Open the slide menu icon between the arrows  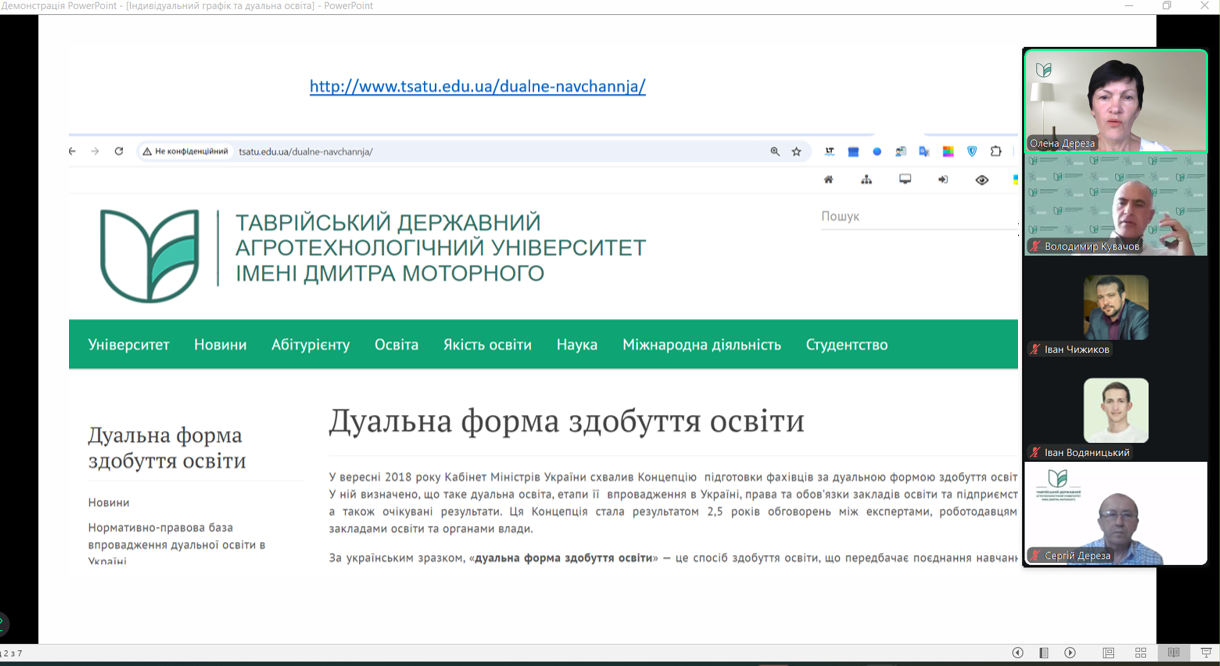(x=1044, y=653)
